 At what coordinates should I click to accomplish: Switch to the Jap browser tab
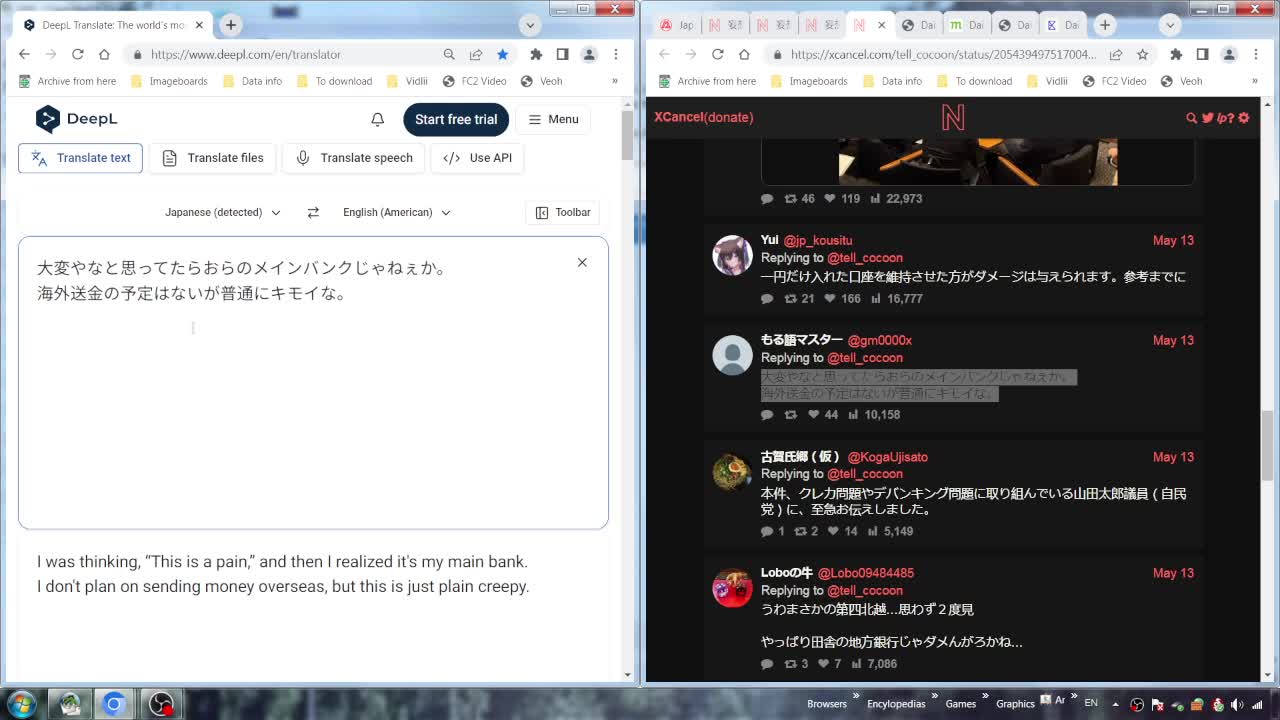pyautogui.click(x=676, y=25)
